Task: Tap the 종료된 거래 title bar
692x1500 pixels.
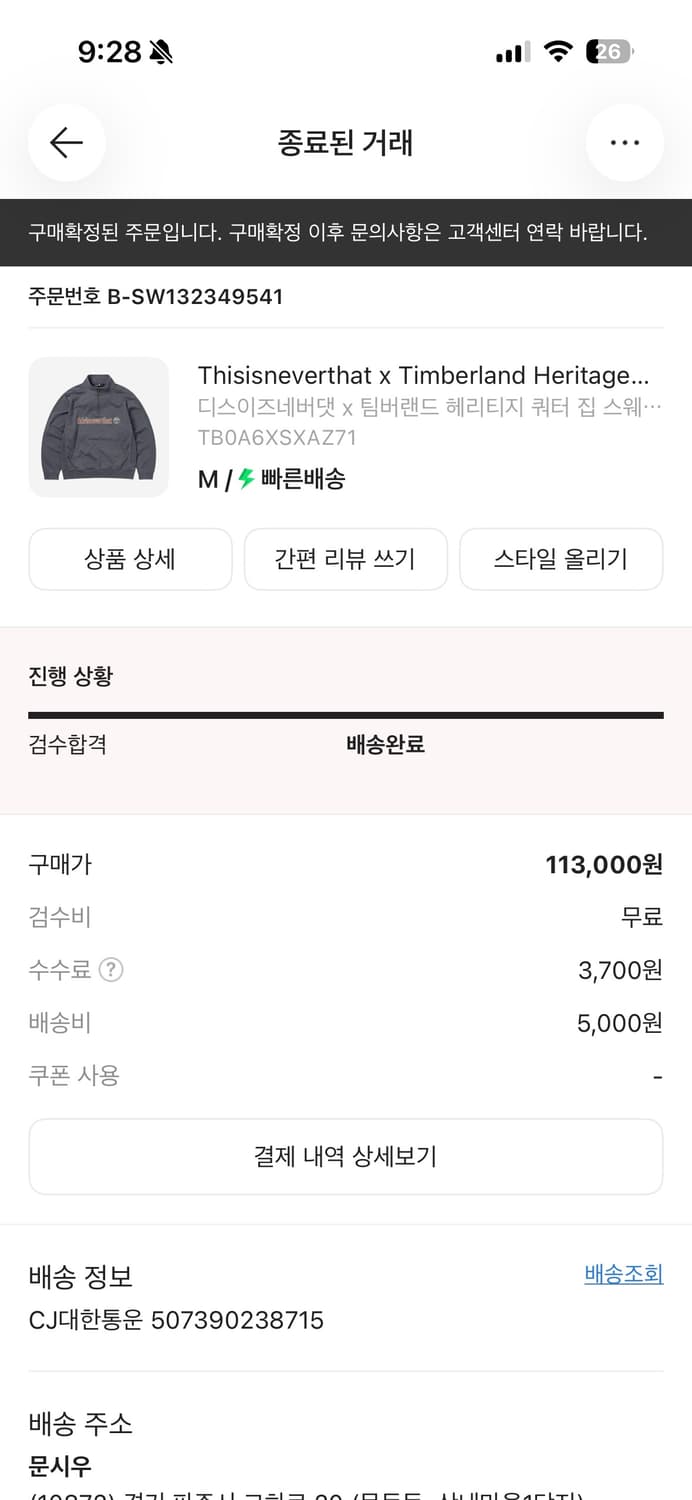Action: [345, 143]
